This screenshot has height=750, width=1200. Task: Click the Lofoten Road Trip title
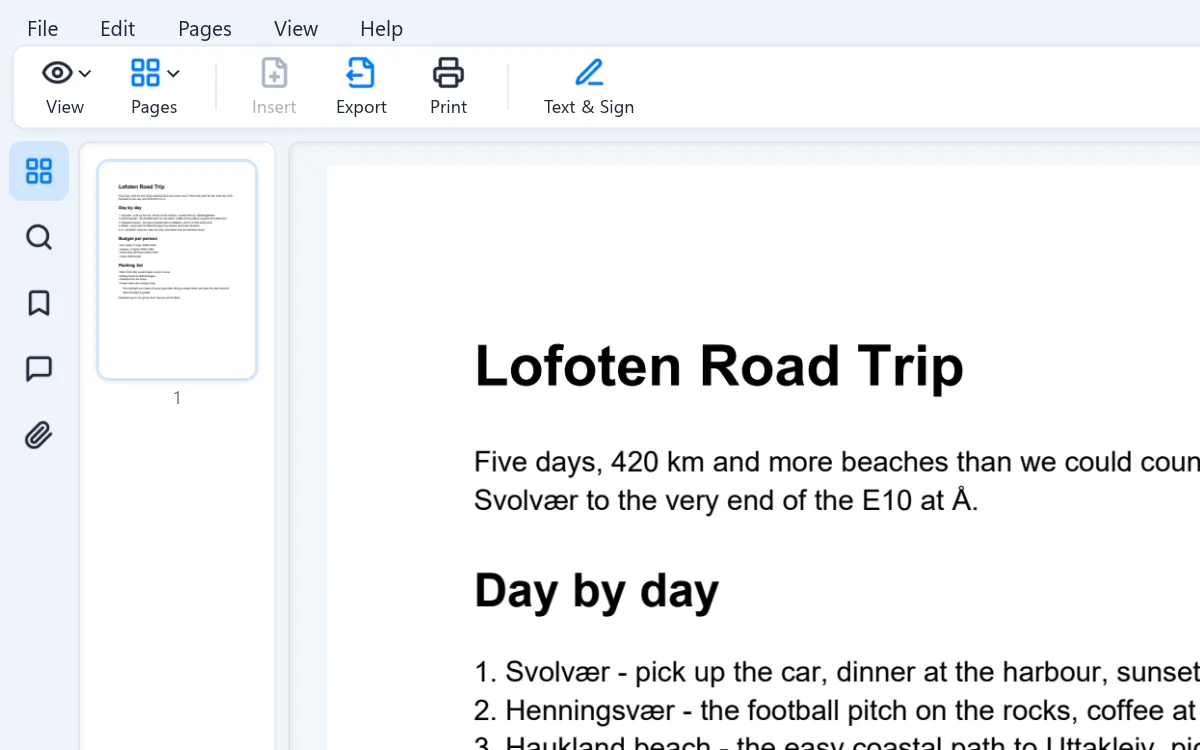click(719, 365)
